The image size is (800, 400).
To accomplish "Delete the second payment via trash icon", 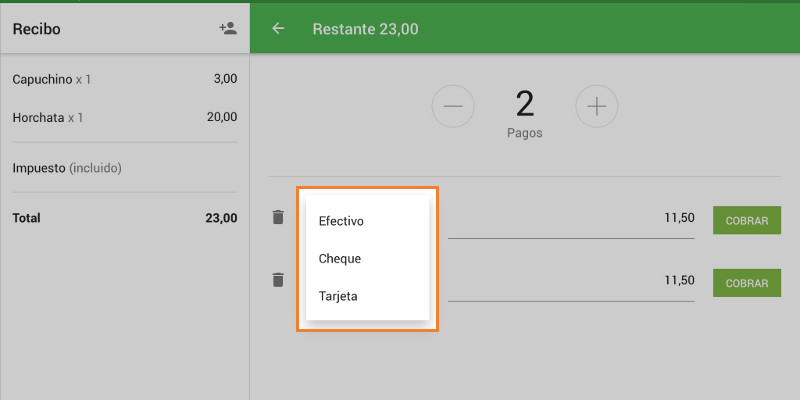I will point(278,280).
